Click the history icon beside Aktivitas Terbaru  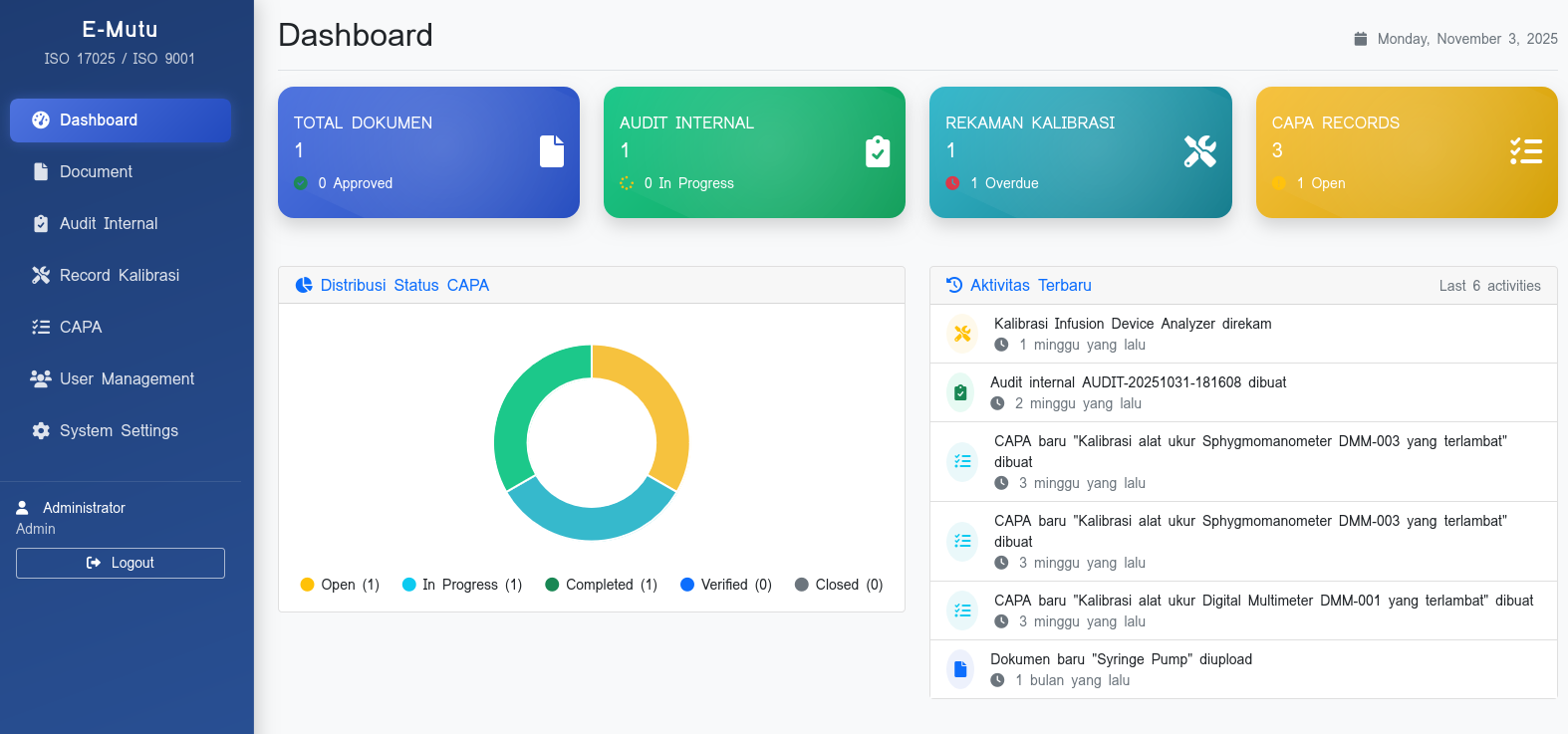click(954, 286)
